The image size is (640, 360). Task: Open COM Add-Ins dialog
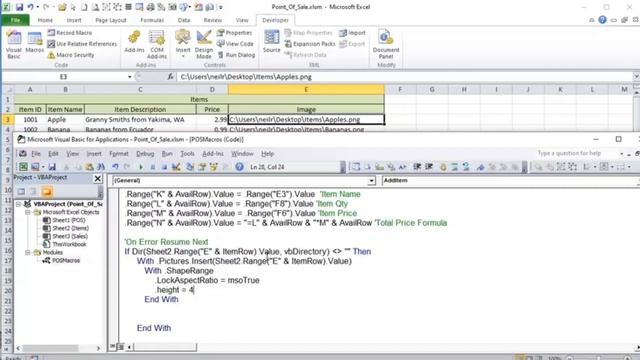[157, 44]
